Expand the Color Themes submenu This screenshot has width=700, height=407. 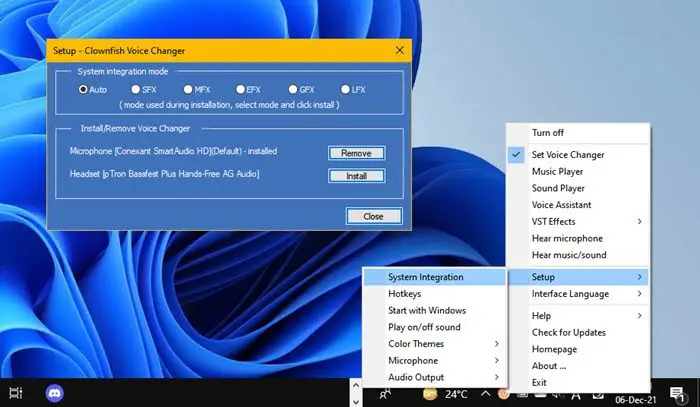tap(435, 344)
